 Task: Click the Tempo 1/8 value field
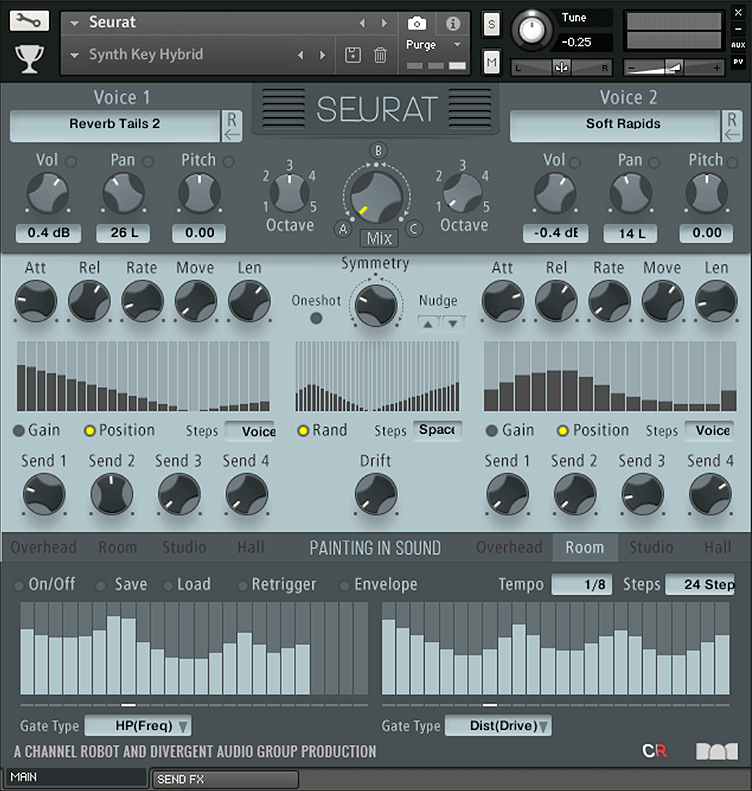[581, 585]
